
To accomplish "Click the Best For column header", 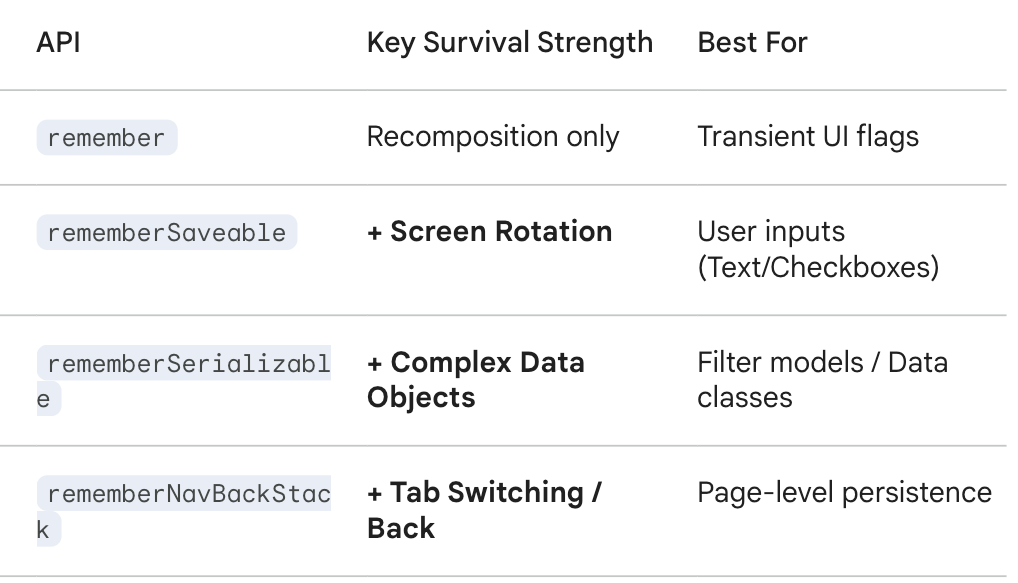I will click(x=752, y=43).
